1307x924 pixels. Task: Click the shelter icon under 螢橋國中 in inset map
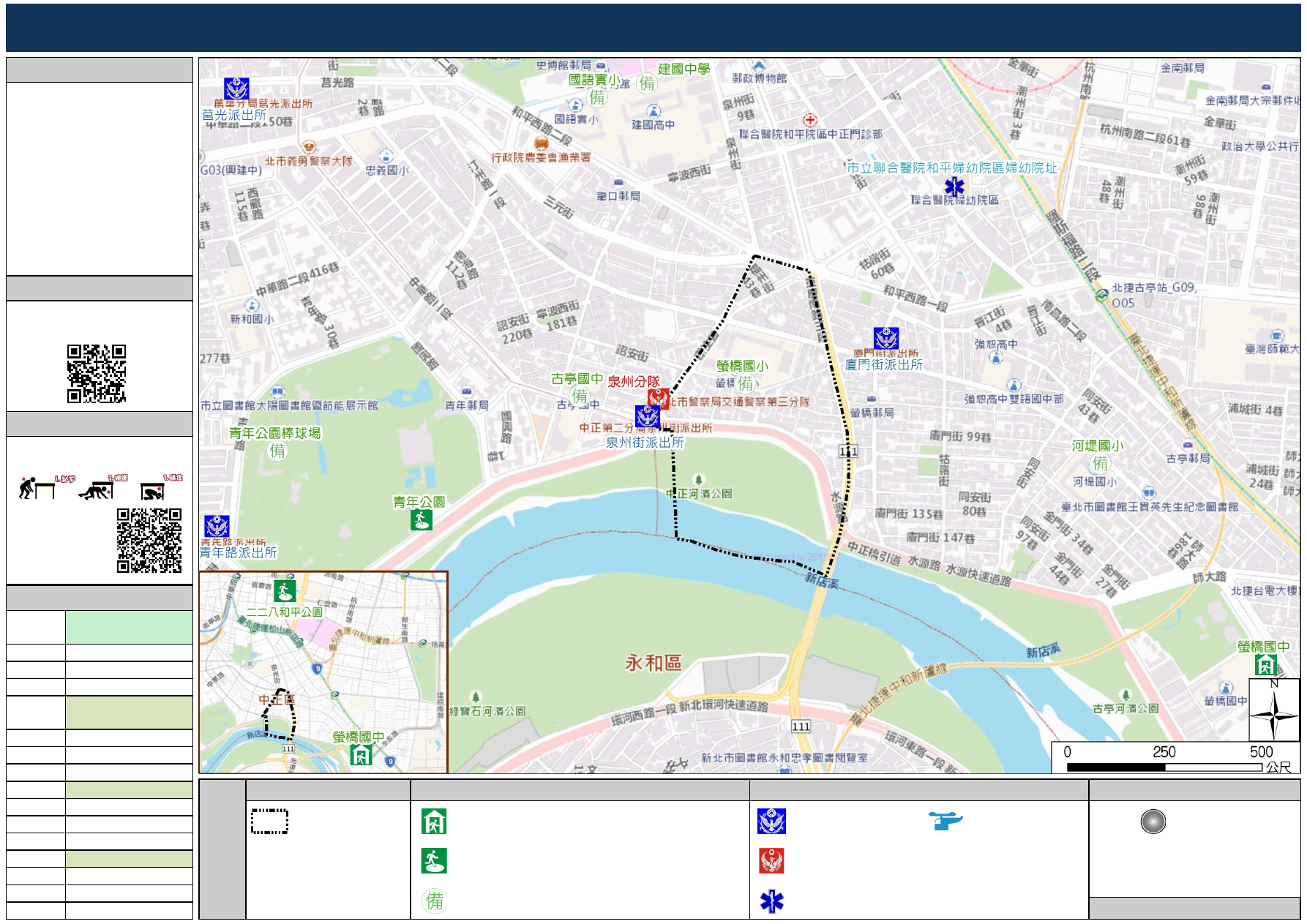[x=361, y=754]
